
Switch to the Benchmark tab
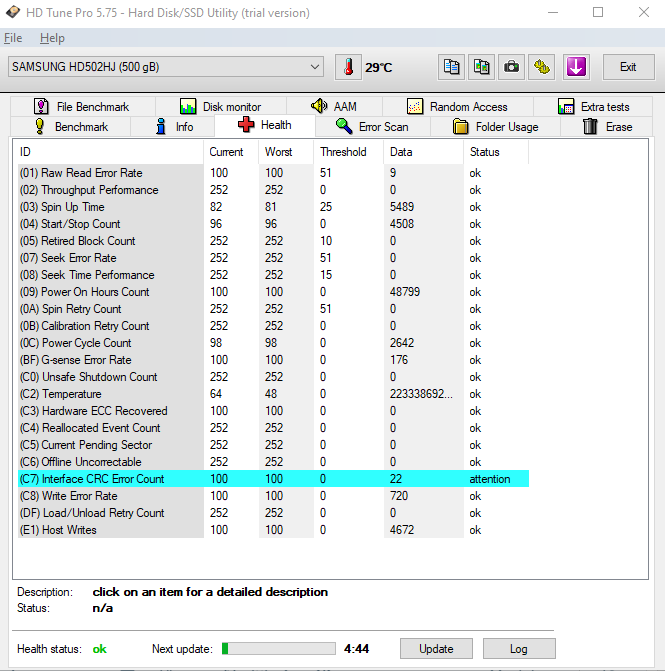pos(71,127)
